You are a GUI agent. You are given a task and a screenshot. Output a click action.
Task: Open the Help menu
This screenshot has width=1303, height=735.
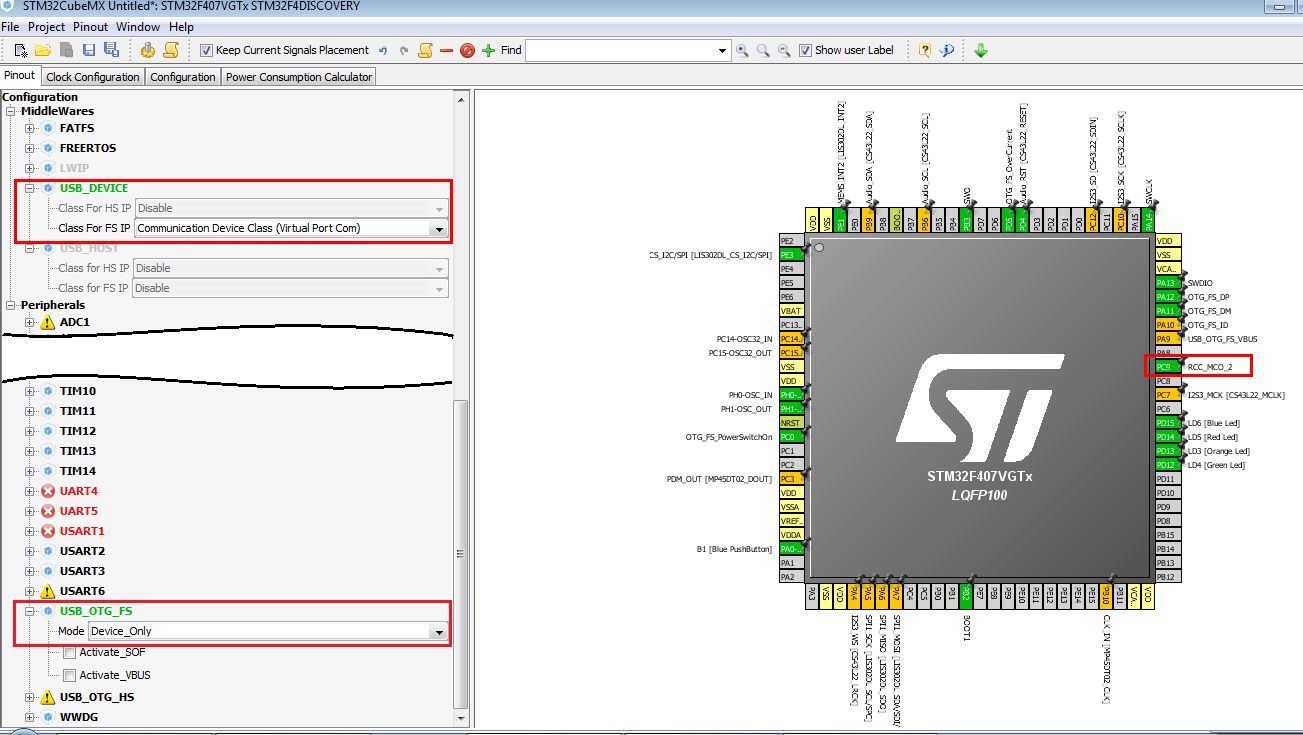[x=181, y=26]
